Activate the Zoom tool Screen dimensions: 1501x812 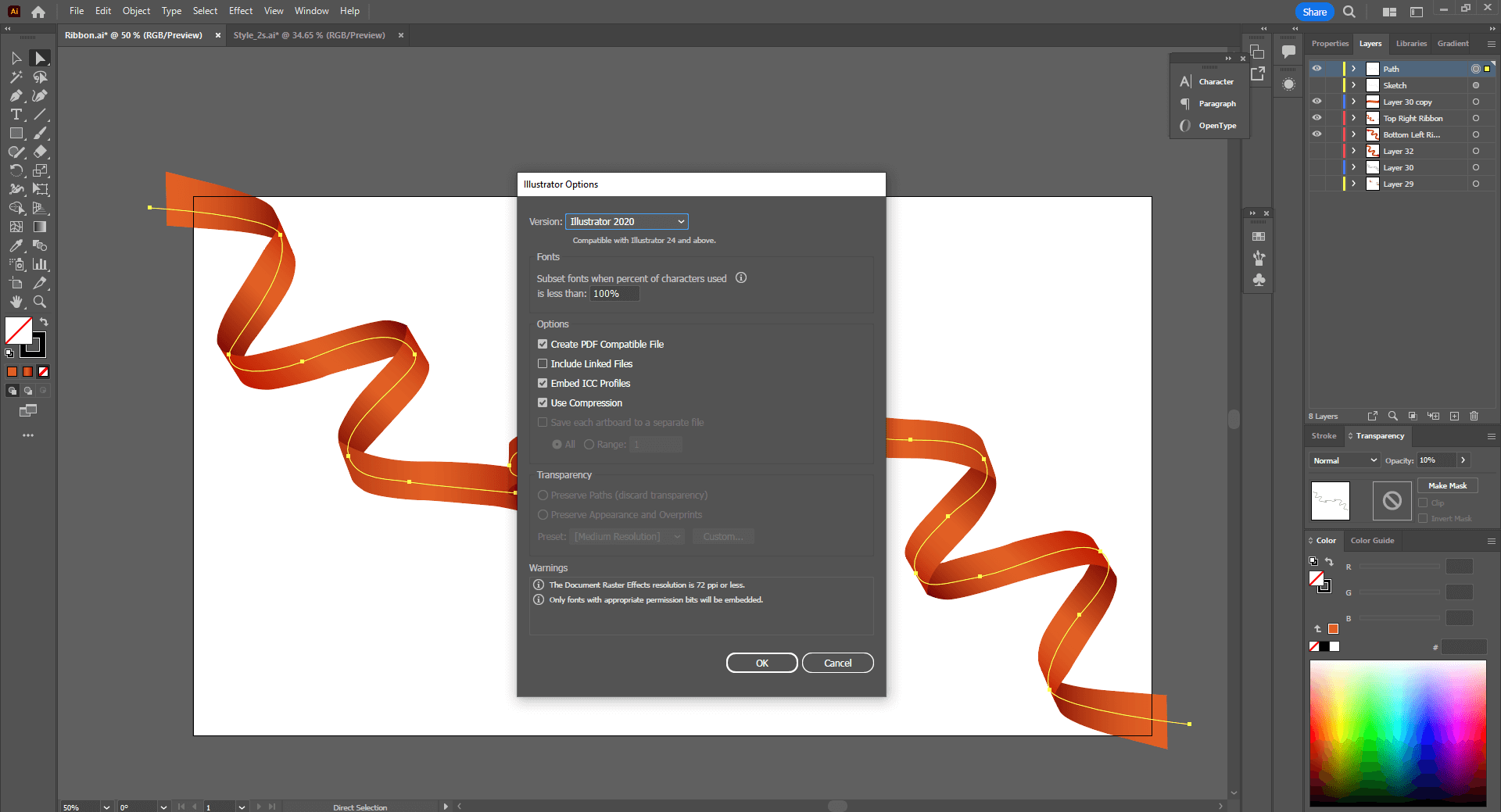40,302
